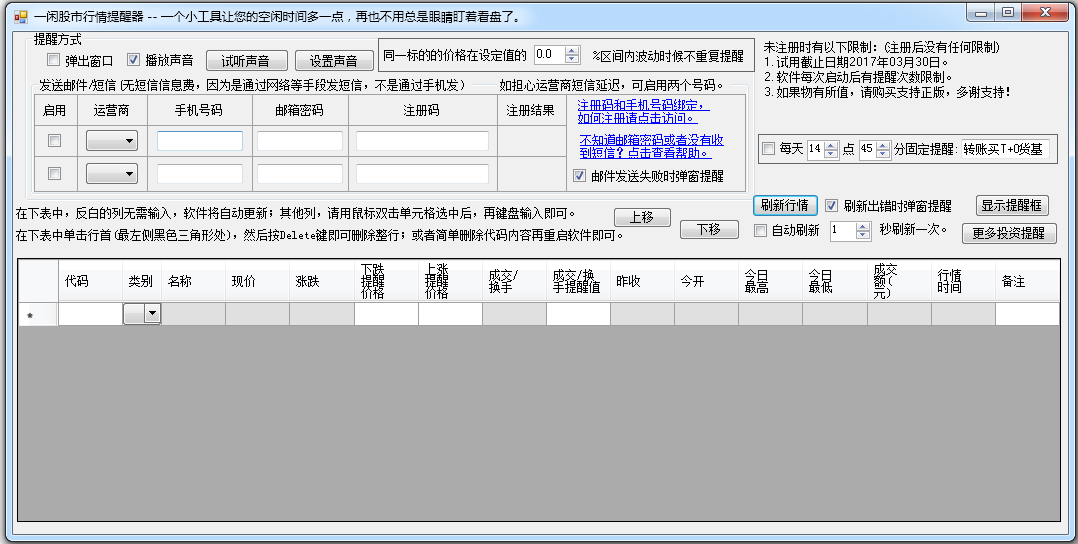
Task: Click the 代码 column header
Action: point(77,282)
